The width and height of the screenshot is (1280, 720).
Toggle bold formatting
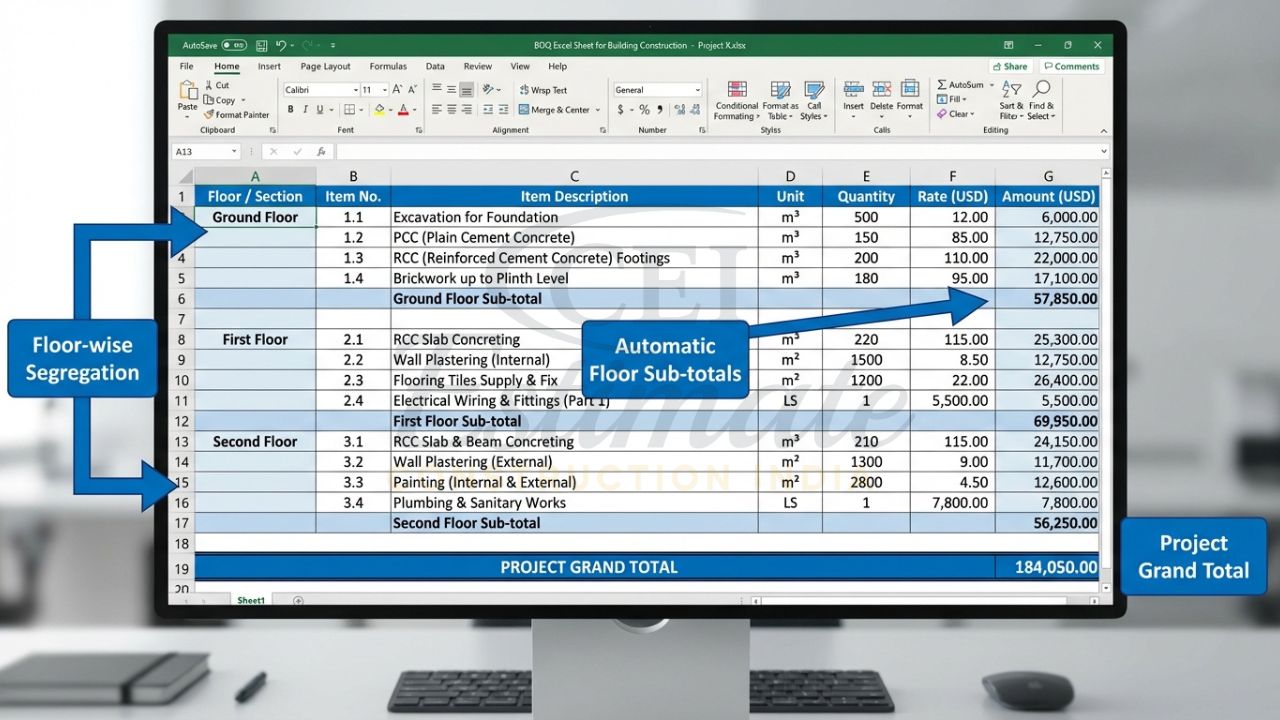tap(290, 109)
